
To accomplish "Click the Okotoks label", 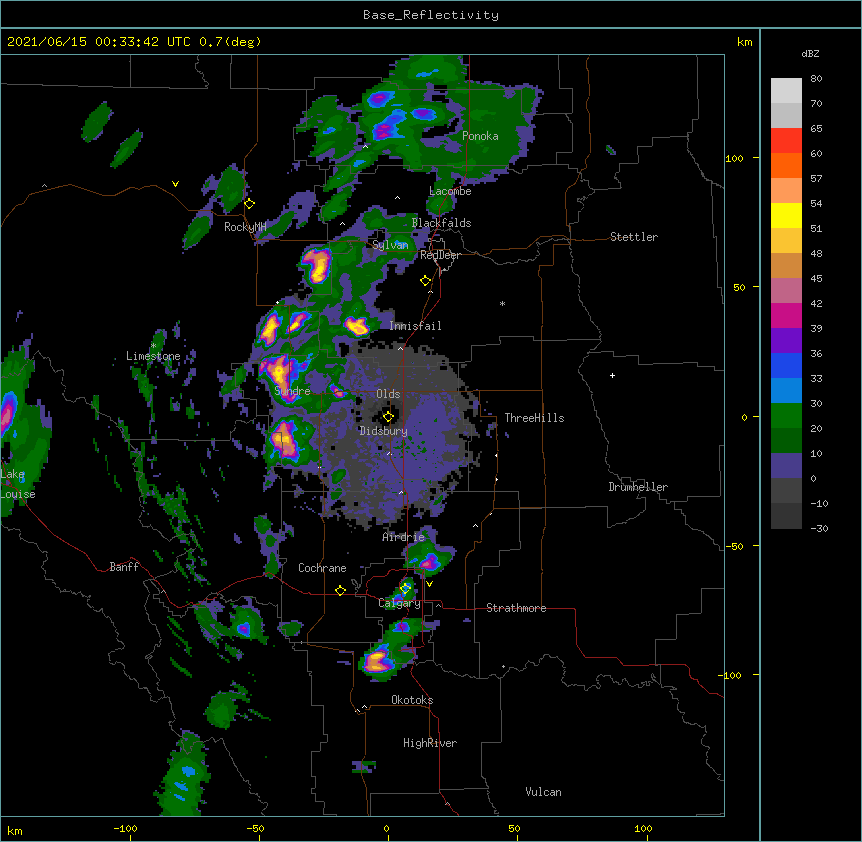I will click(412, 700).
